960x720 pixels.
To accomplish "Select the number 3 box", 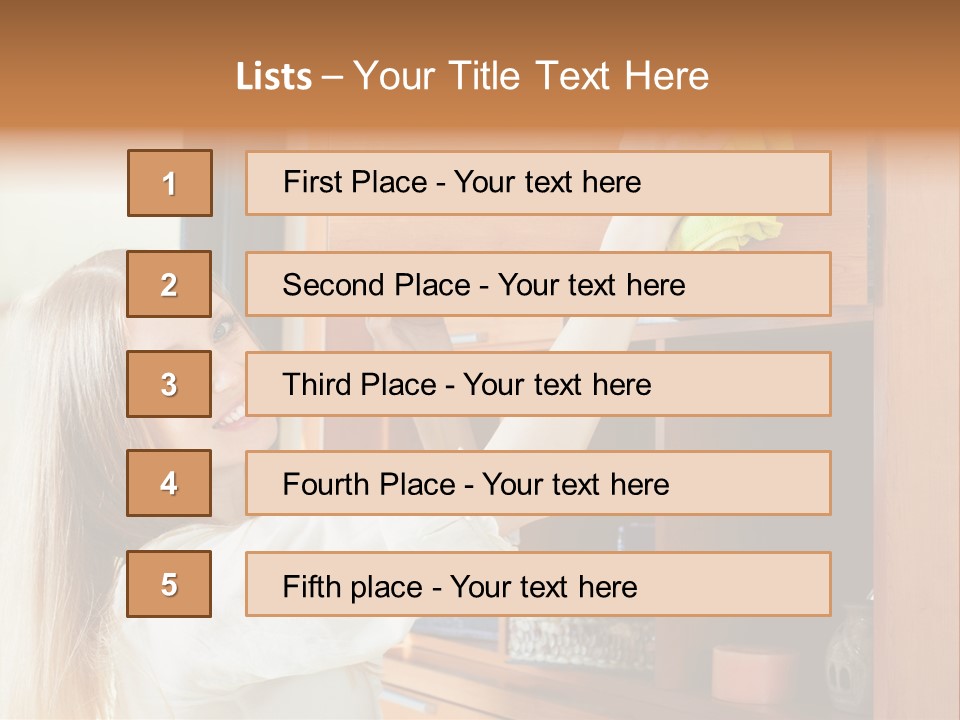I will [x=169, y=384].
